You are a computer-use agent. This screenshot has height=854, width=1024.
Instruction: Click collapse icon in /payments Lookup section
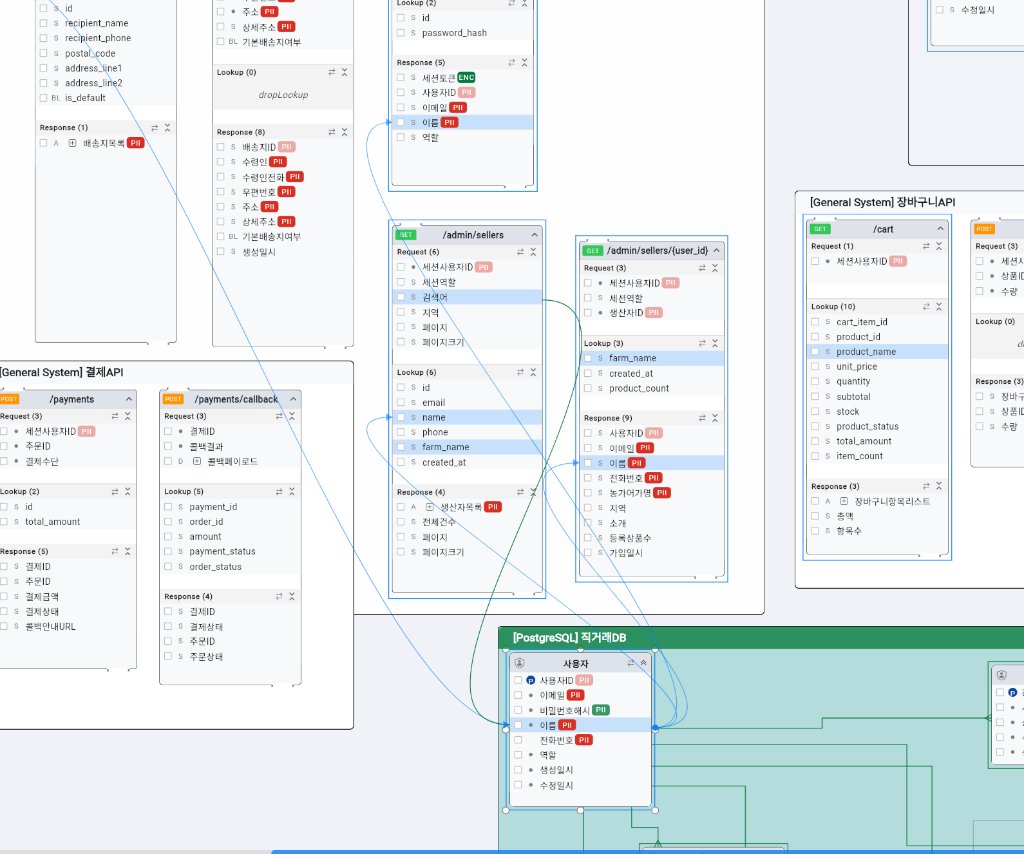tap(128, 491)
